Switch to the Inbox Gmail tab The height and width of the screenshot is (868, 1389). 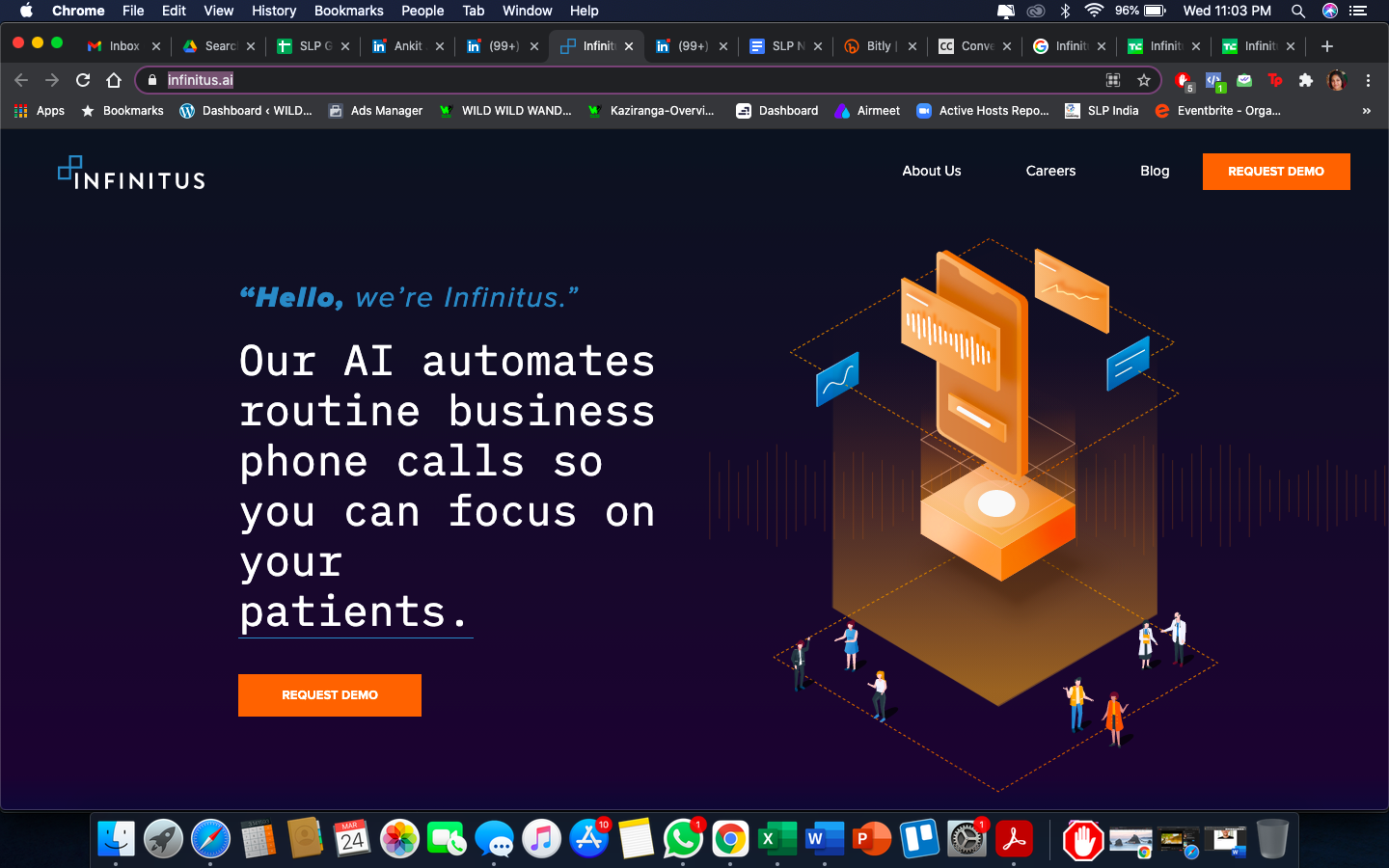coord(123,45)
